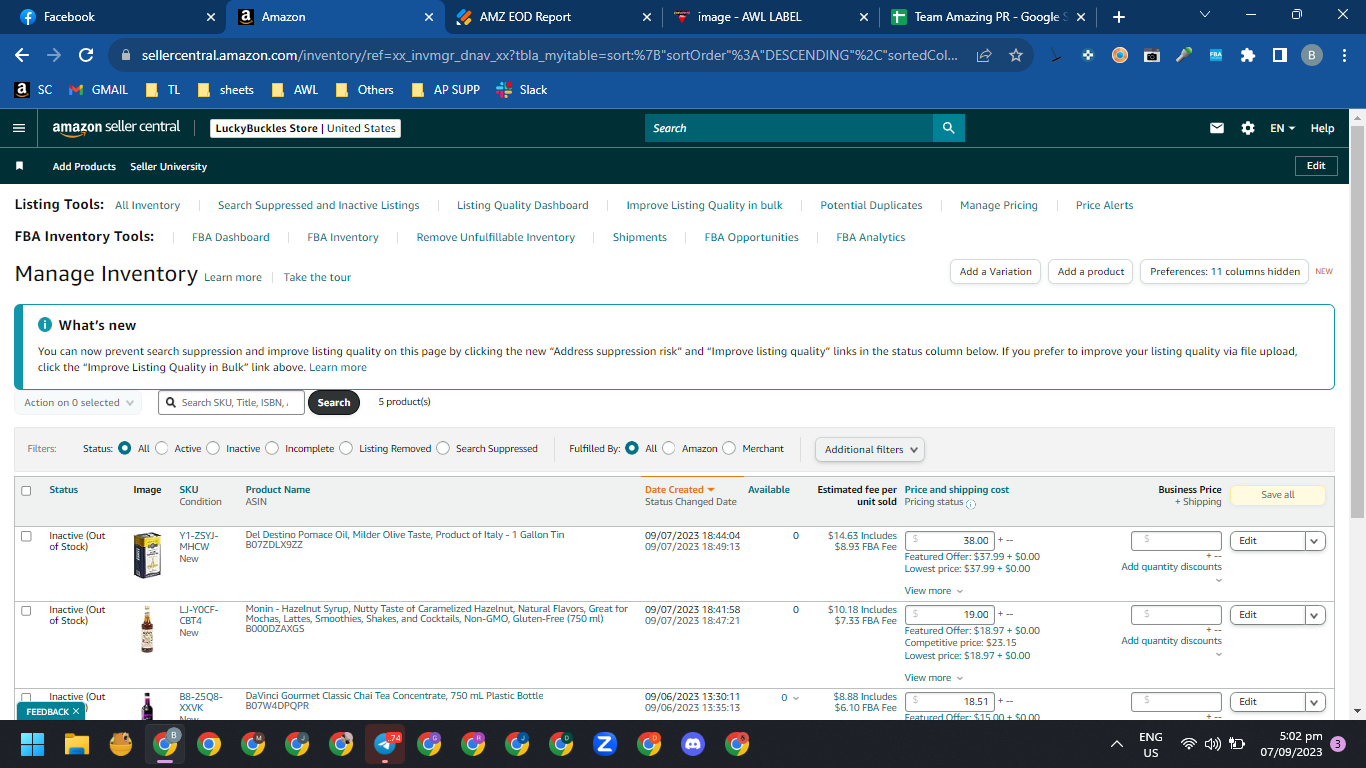The image size is (1366, 768).
Task: Open the Chrome Extensions puzzle icon
Action: click(1248, 55)
